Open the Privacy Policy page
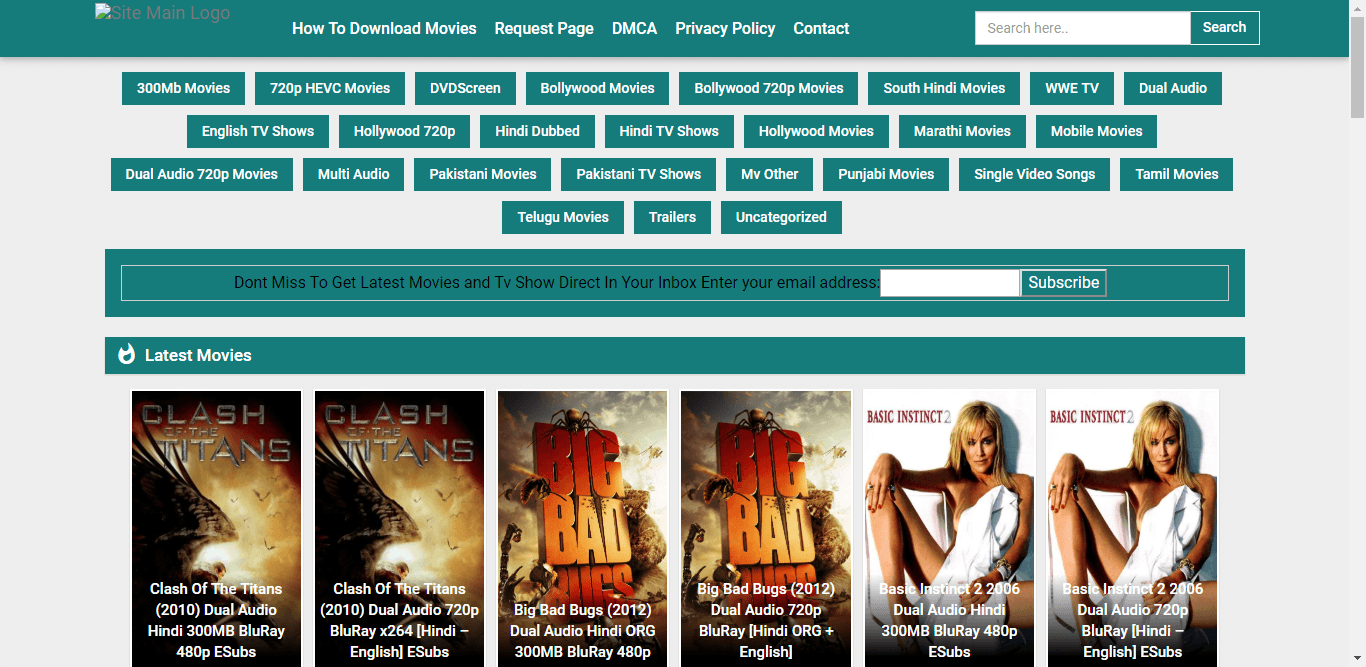Viewport: 1366px width, 667px height. point(725,29)
